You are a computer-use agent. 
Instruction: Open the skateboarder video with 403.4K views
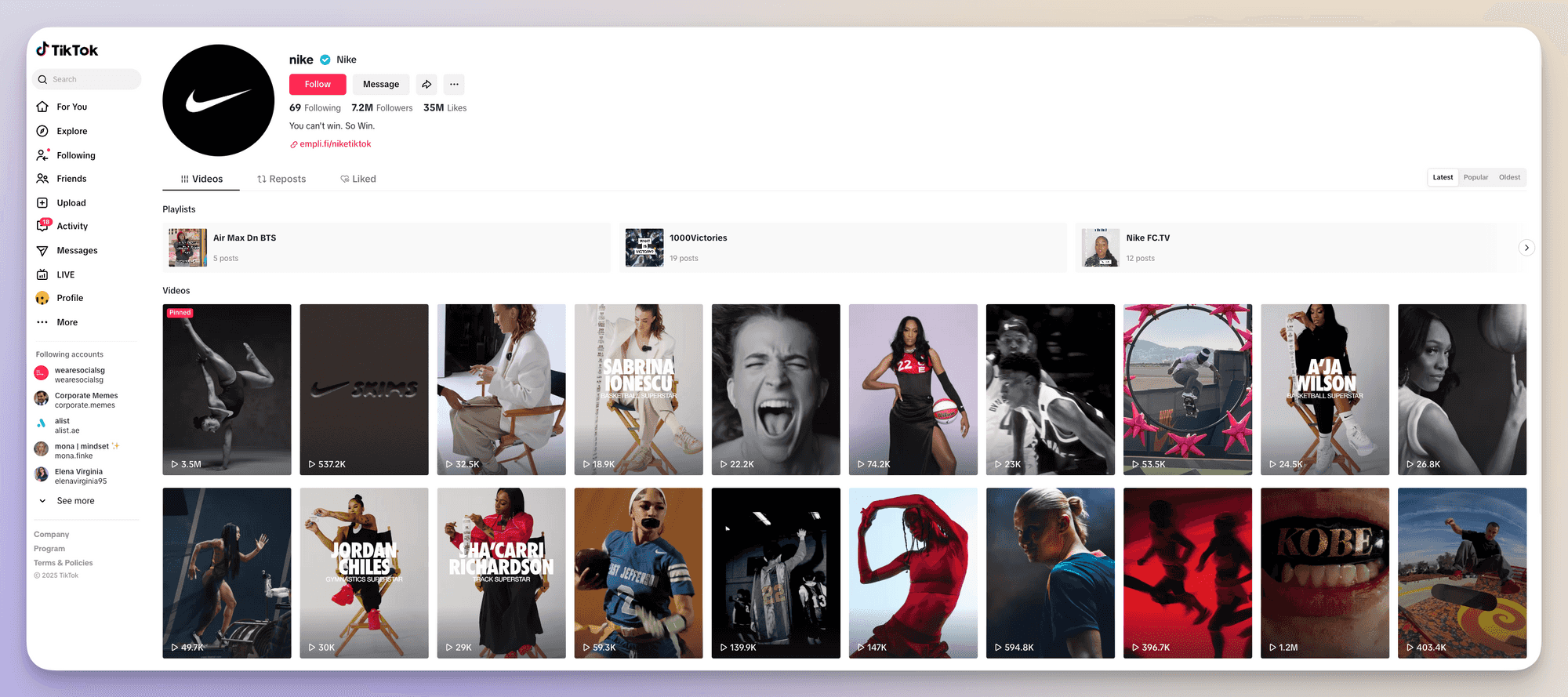[x=1462, y=573]
